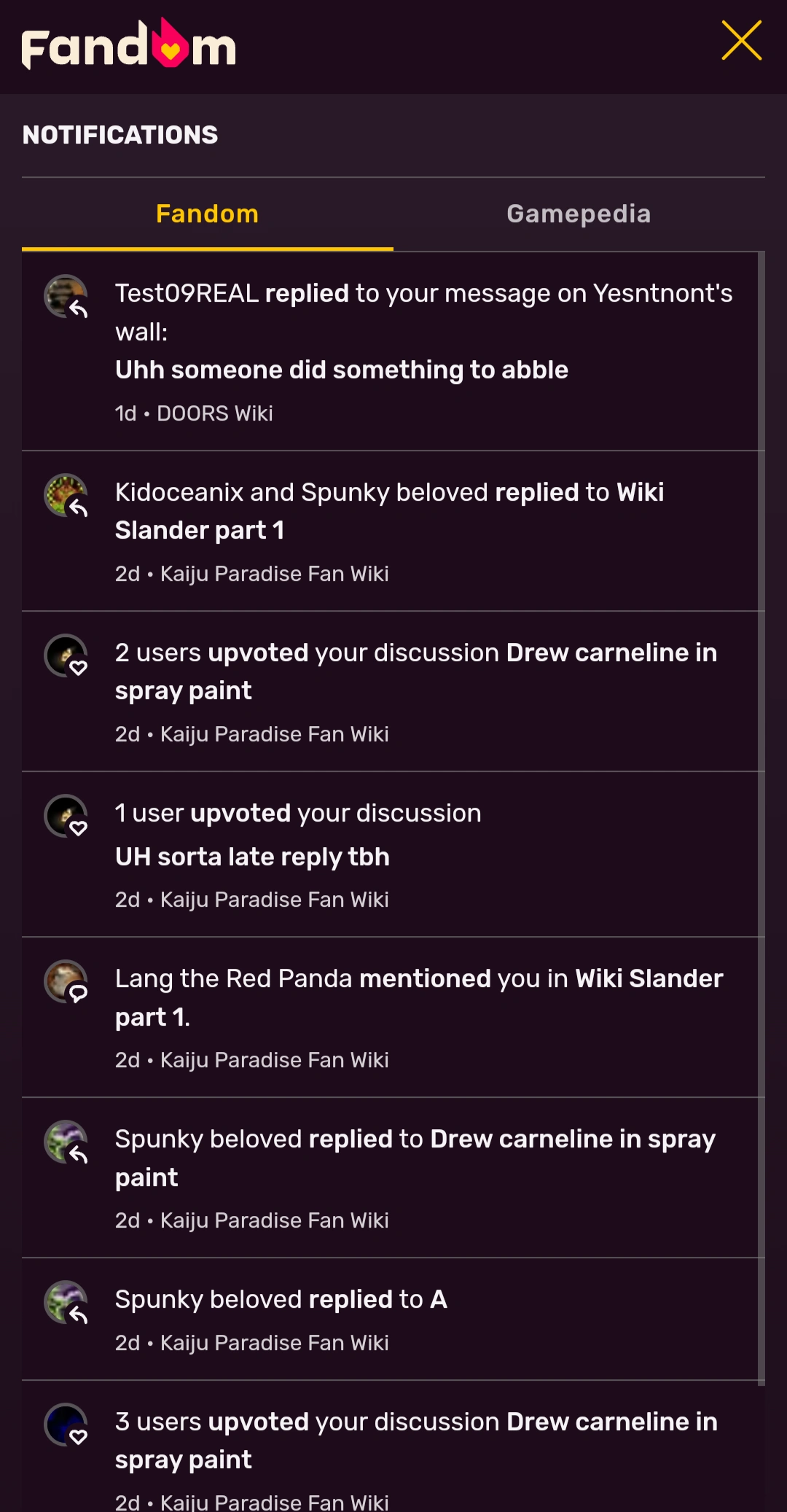
Task: Open 'Spunky beloved replied to A' notification
Action: 281,1300
